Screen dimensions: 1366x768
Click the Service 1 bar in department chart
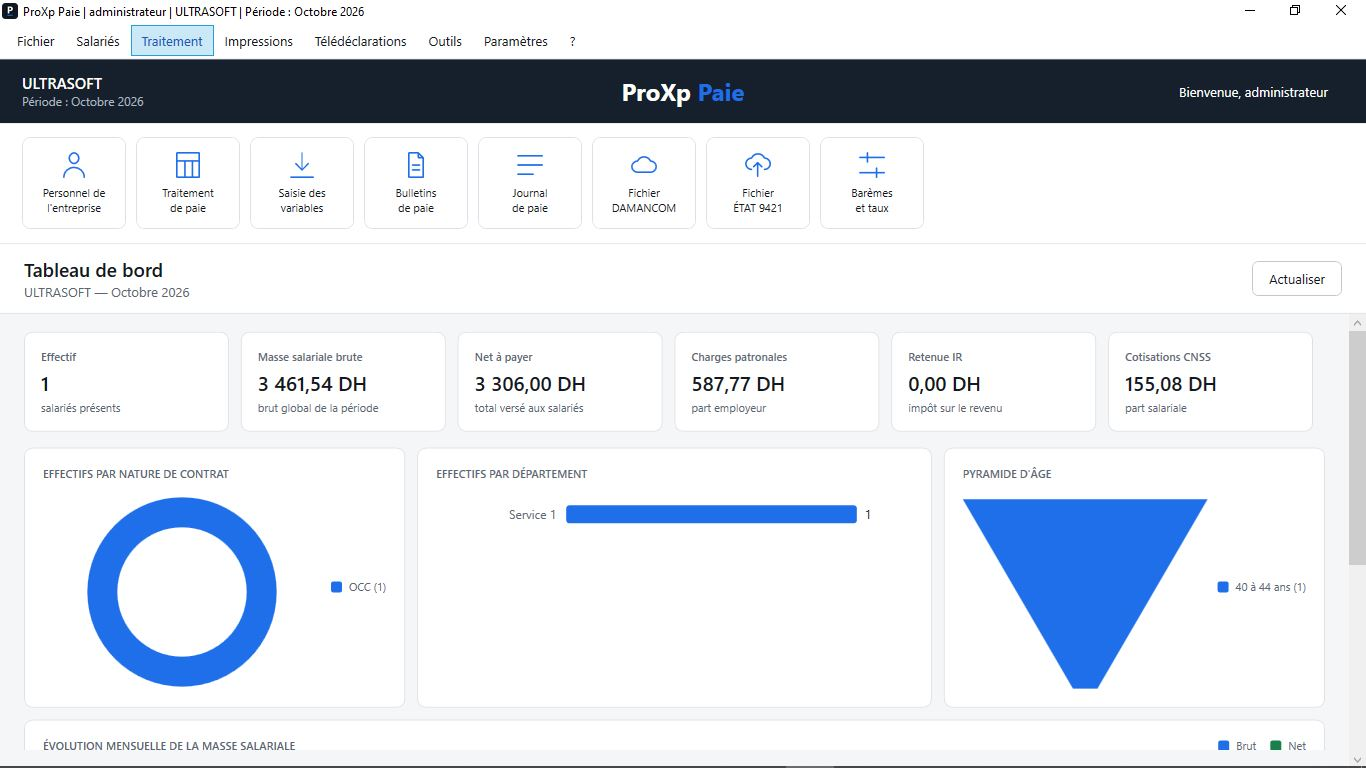click(711, 514)
